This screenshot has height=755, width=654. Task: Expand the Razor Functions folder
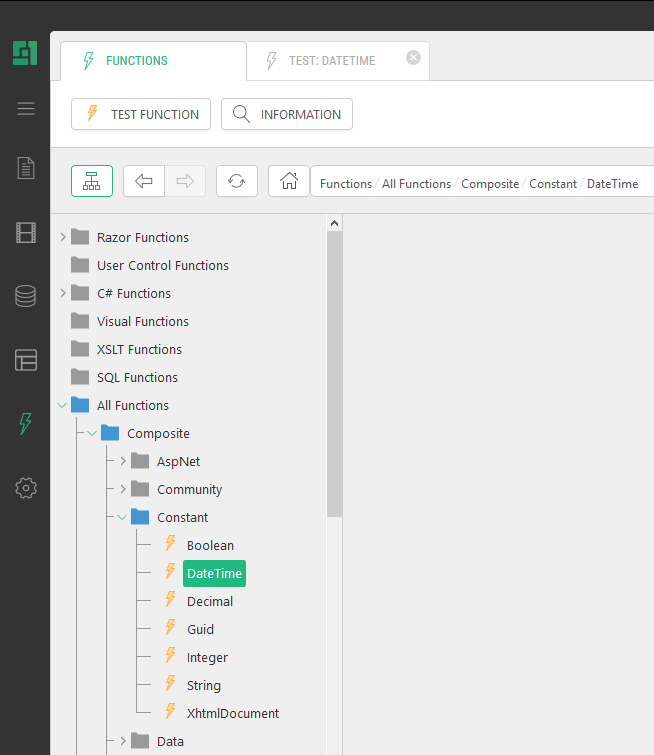click(63, 237)
